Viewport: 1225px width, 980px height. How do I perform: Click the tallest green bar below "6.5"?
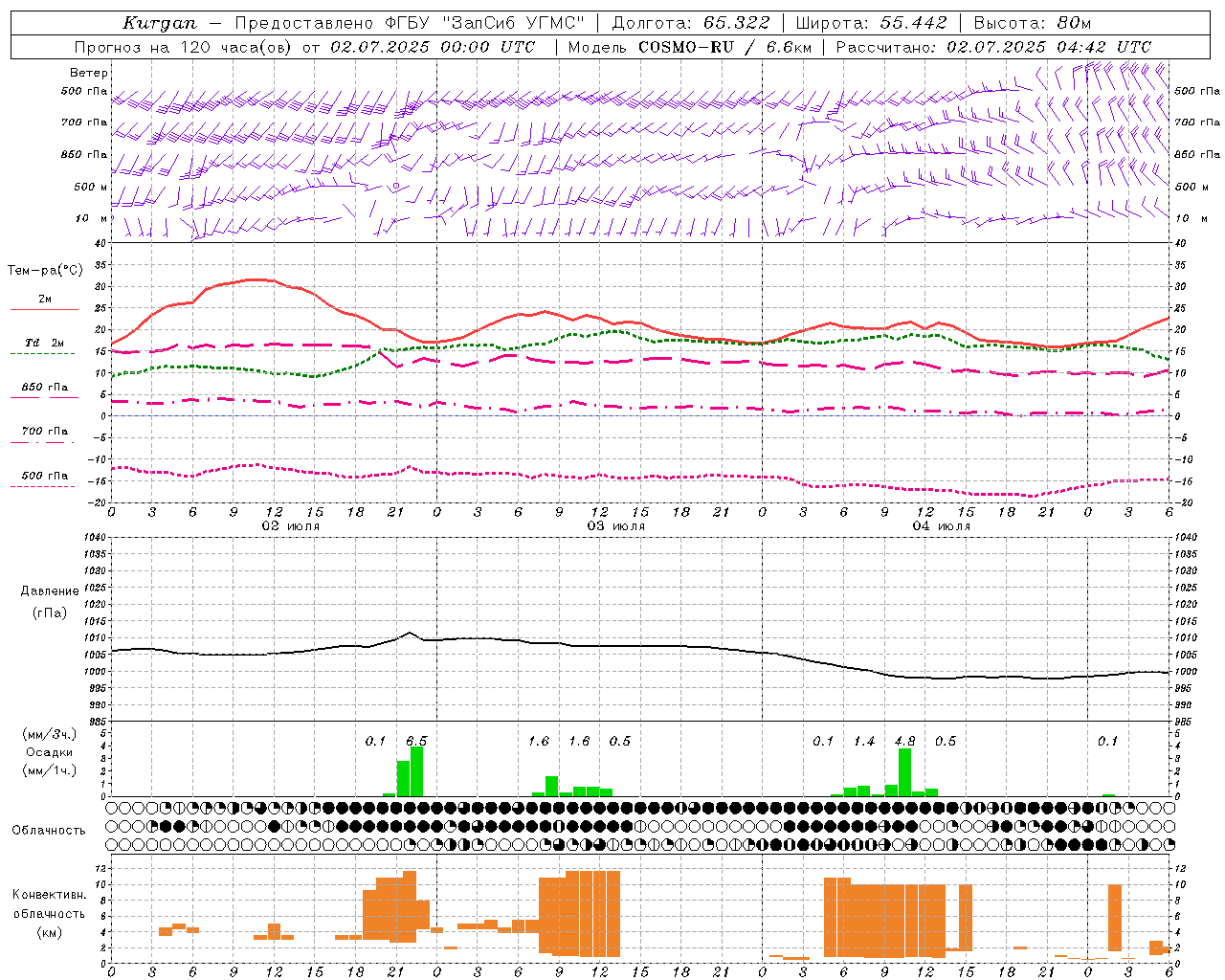[x=416, y=771]
